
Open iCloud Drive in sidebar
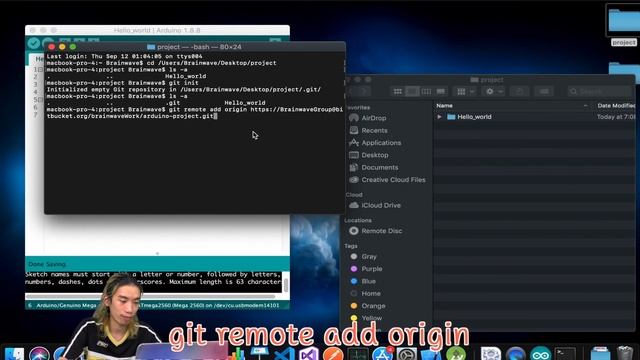(x=375, y=205)
